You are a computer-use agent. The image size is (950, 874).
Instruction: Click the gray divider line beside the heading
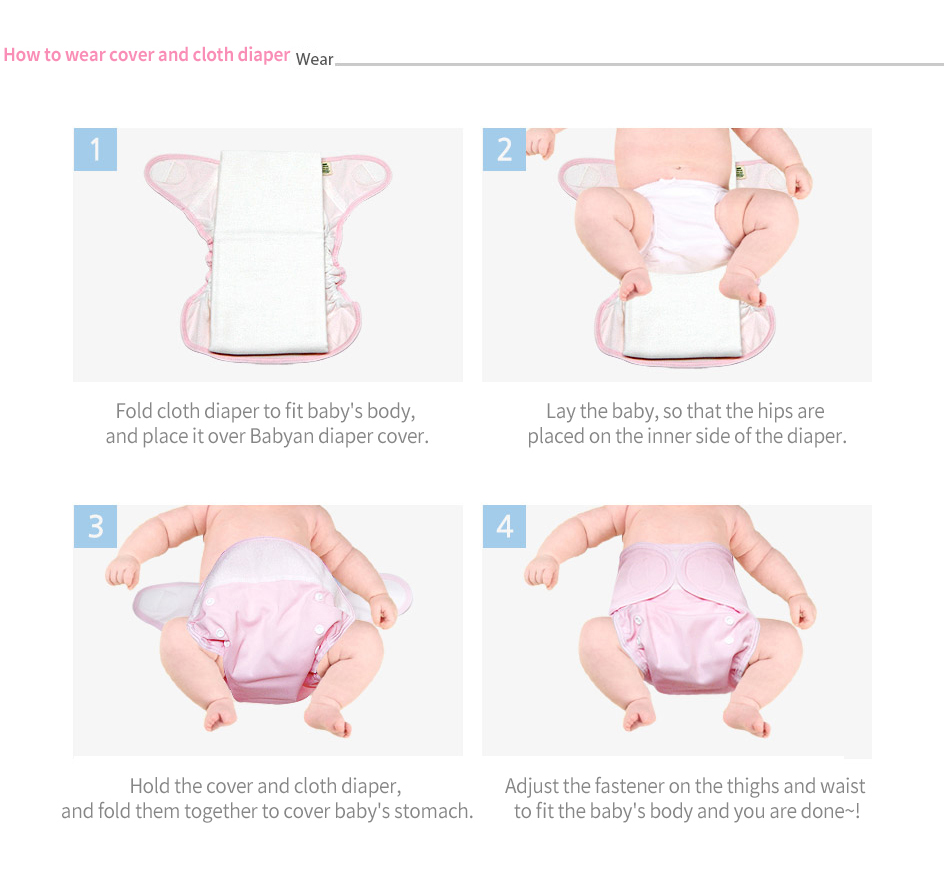639,64
